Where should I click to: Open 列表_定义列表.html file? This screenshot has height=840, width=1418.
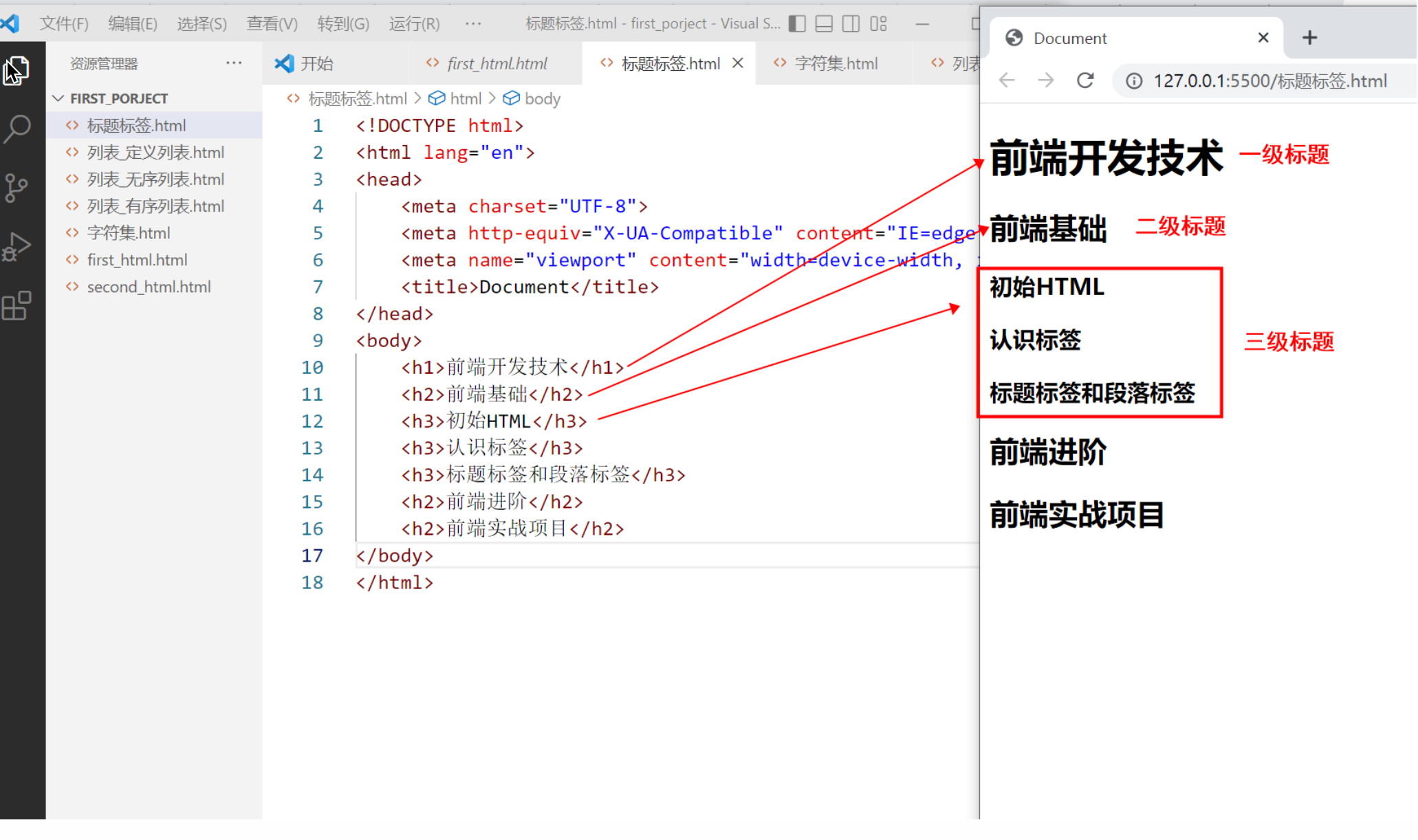[155, 152]
